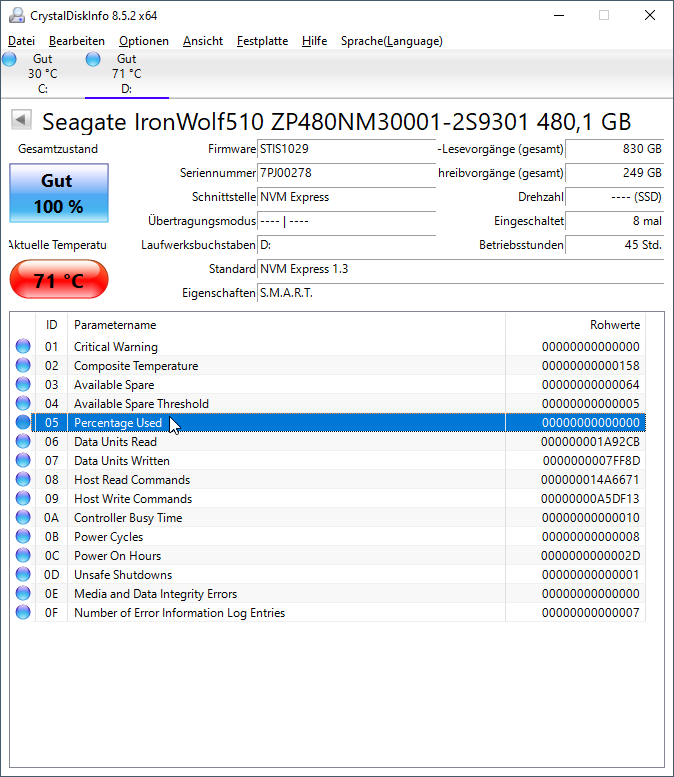Click the previous disk arrow button
This screenshot has height=777, width=674.
(21, 119)
